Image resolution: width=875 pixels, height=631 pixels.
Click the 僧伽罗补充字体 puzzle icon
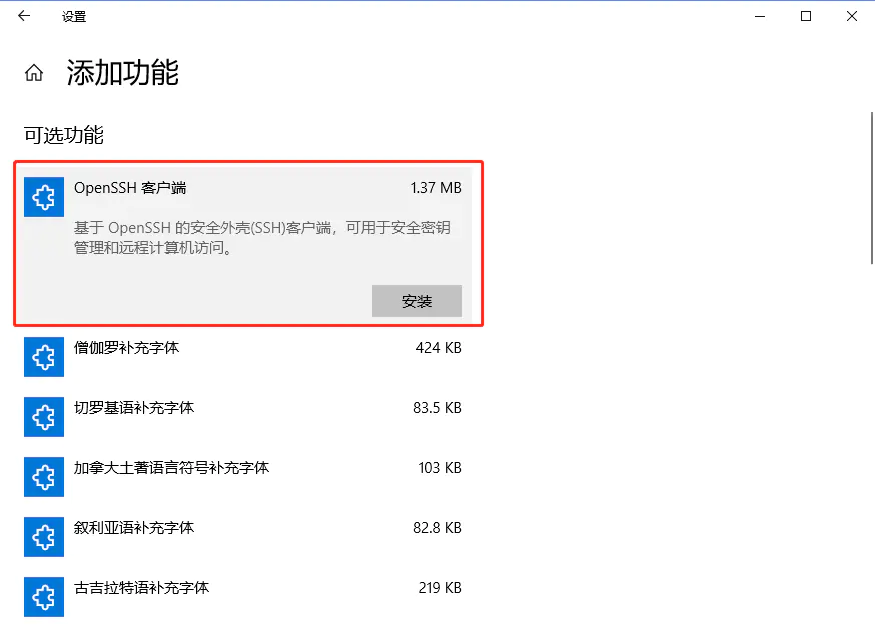click(x=44, y=357)
